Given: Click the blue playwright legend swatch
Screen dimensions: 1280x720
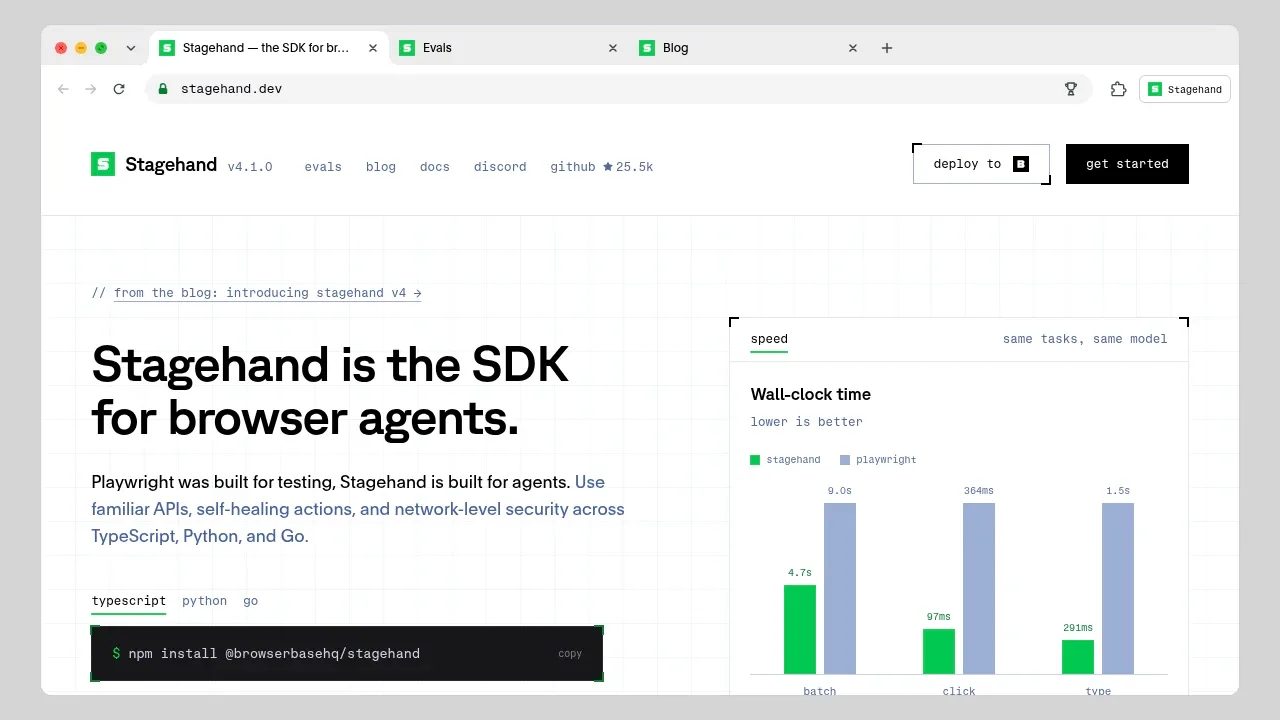Looking at the screenshot, I should point(845,460).
